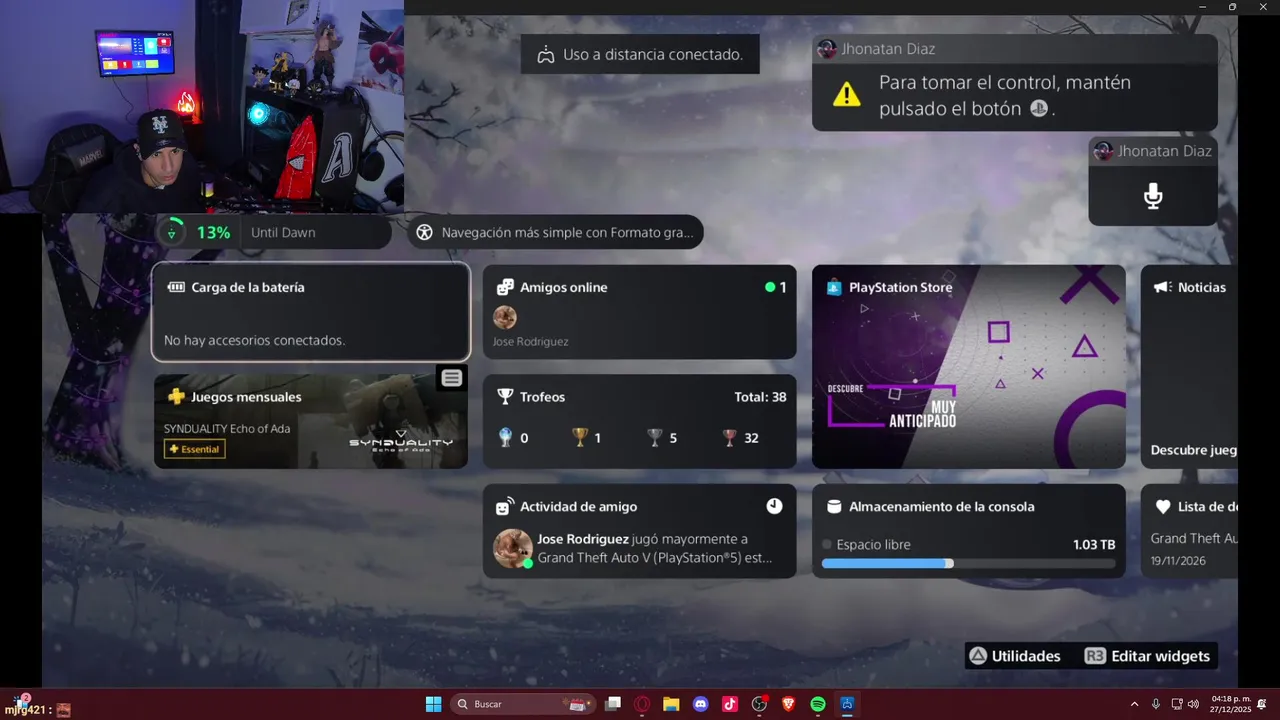Screen dimensions: 1280x720
Task: Open Navegación más simple con Formato notification
Action: click(x=556, y=232)
